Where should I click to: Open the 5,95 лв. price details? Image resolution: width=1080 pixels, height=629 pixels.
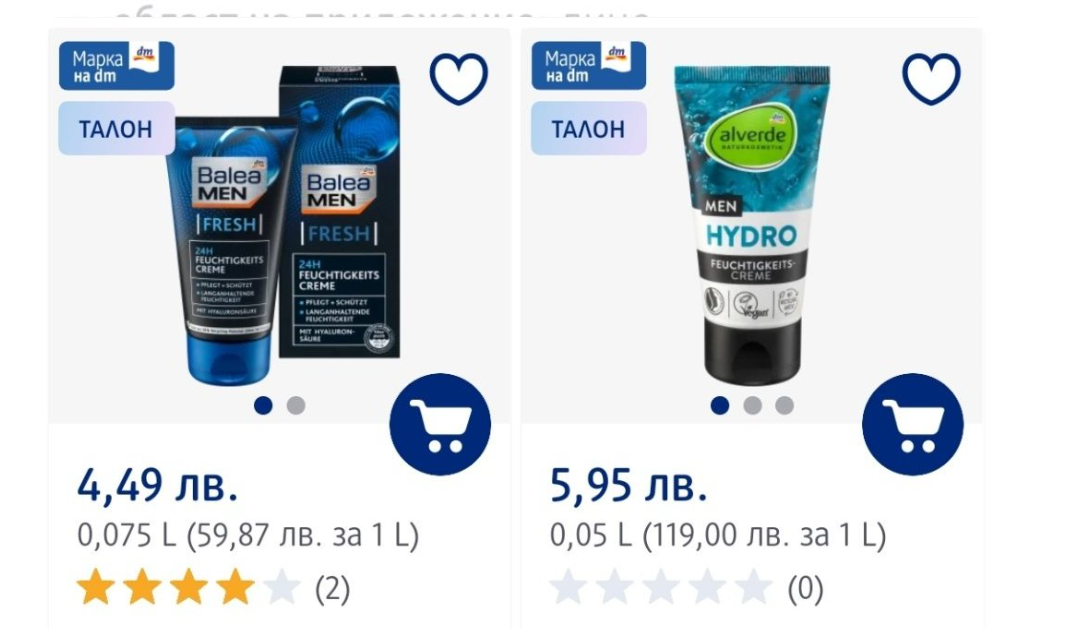click(629, 485)
